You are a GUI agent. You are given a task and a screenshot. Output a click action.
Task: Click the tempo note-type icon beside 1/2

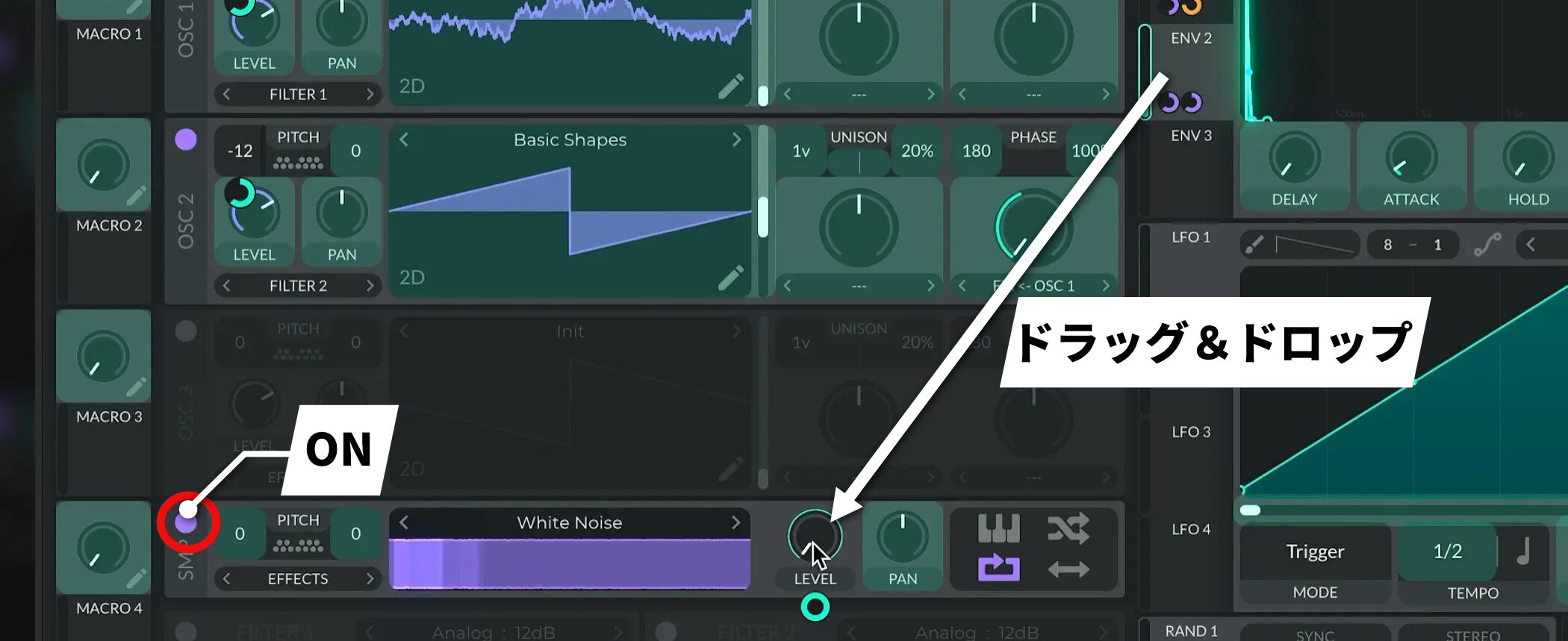click(x=1524, y=551)
